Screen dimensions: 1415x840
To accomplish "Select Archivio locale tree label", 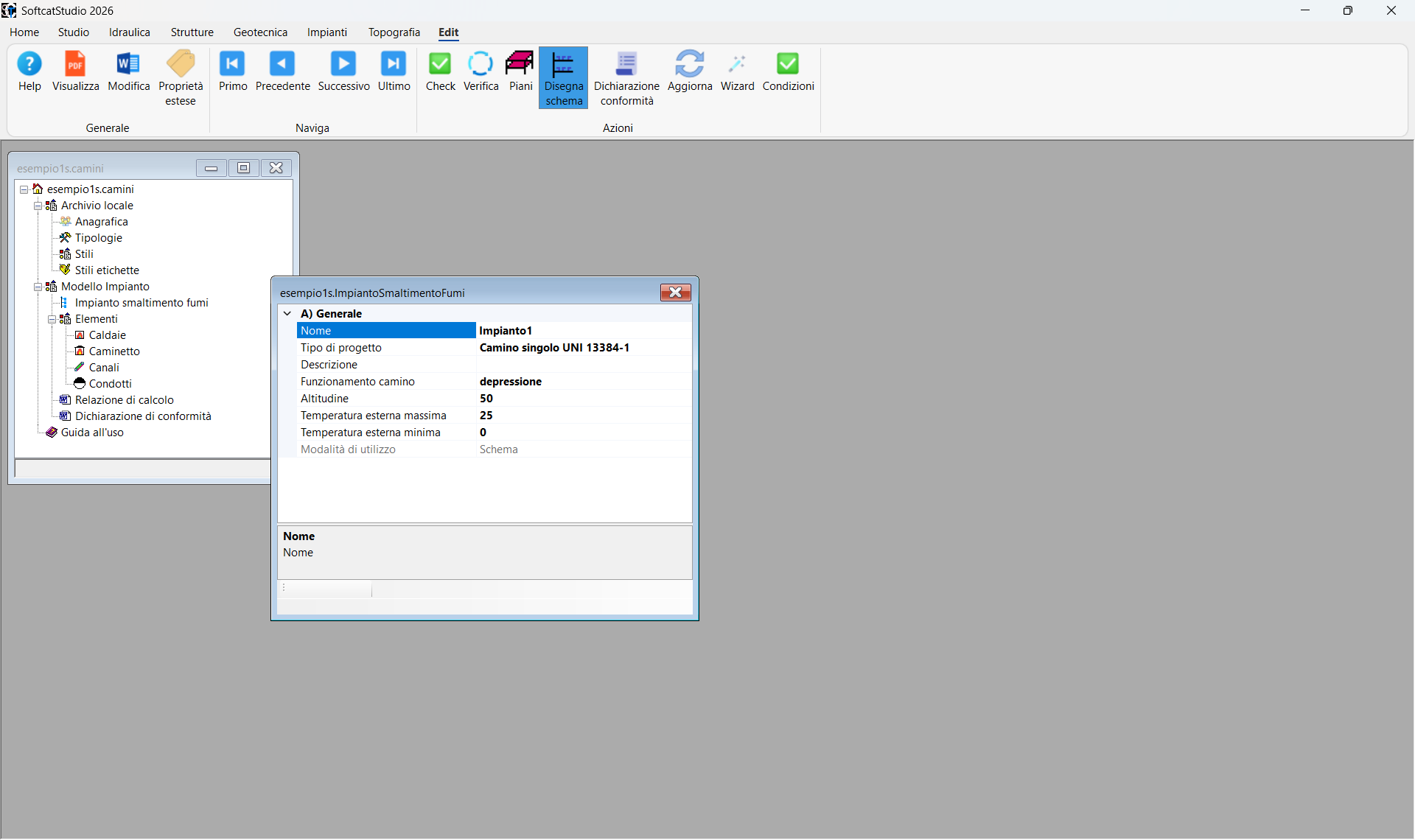I will point(97,206).
